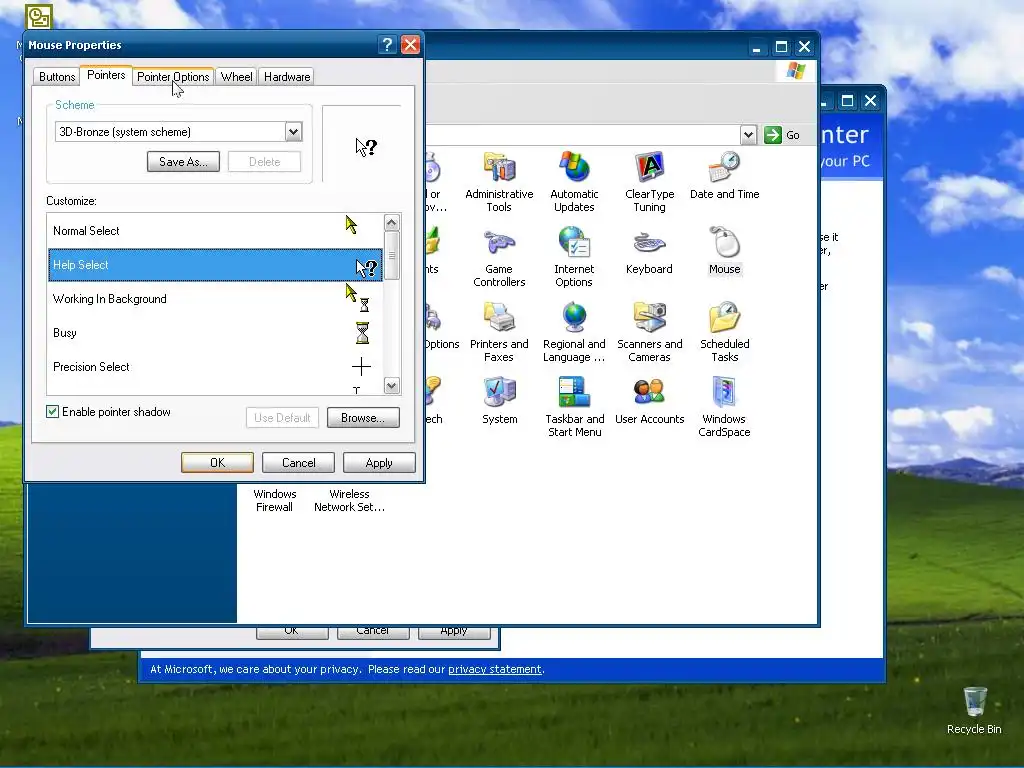This screenshot has height=768, width=1024.
Task: Select the Mouse icon in Control Panel
Action: (x=724, y=250)
